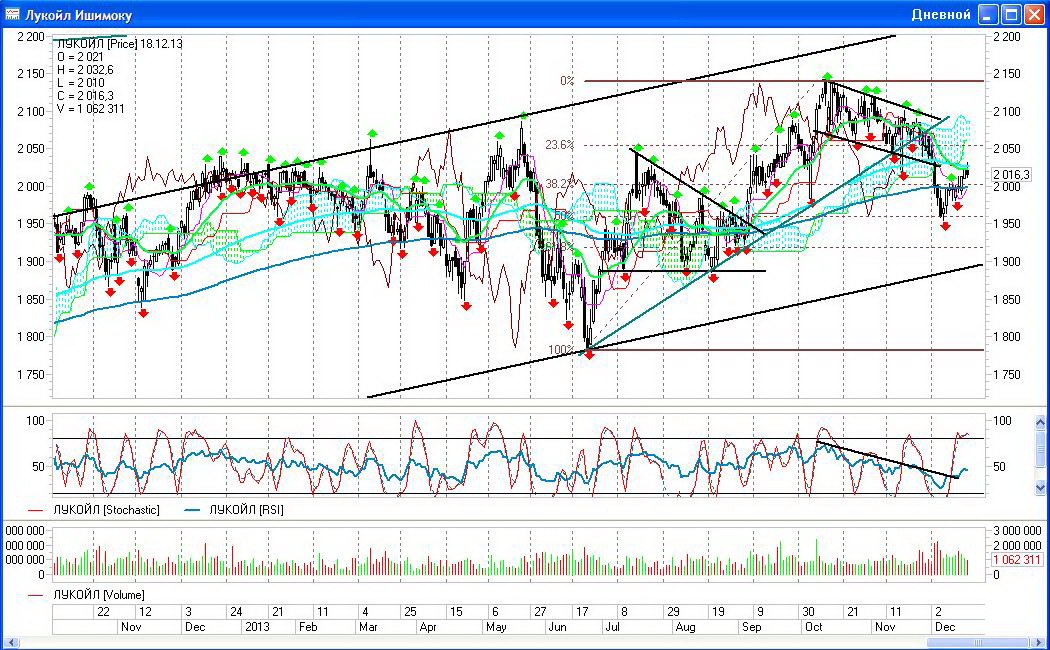1050x650 pixels.
Task: Click the Jun month label on date axis
Action: pos(557,627)
